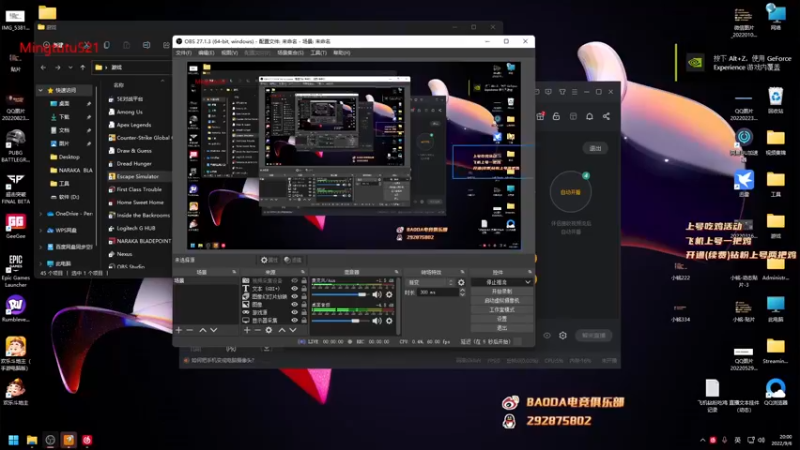The width and height of the screenshot is (800, 450).
Task: Remove selected scene with minus icon
Action: pyautogui.click(x=190, y=330)
